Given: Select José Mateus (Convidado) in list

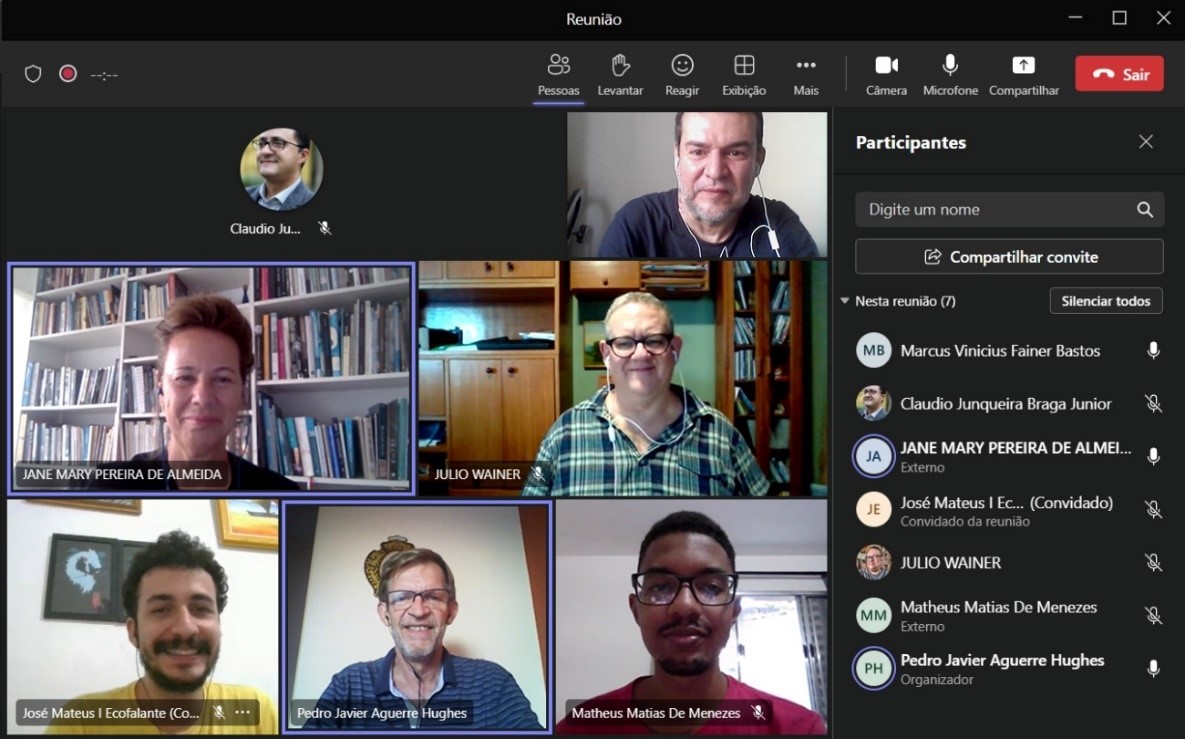Looking at the screenshot, I should tap(1009, 510).
